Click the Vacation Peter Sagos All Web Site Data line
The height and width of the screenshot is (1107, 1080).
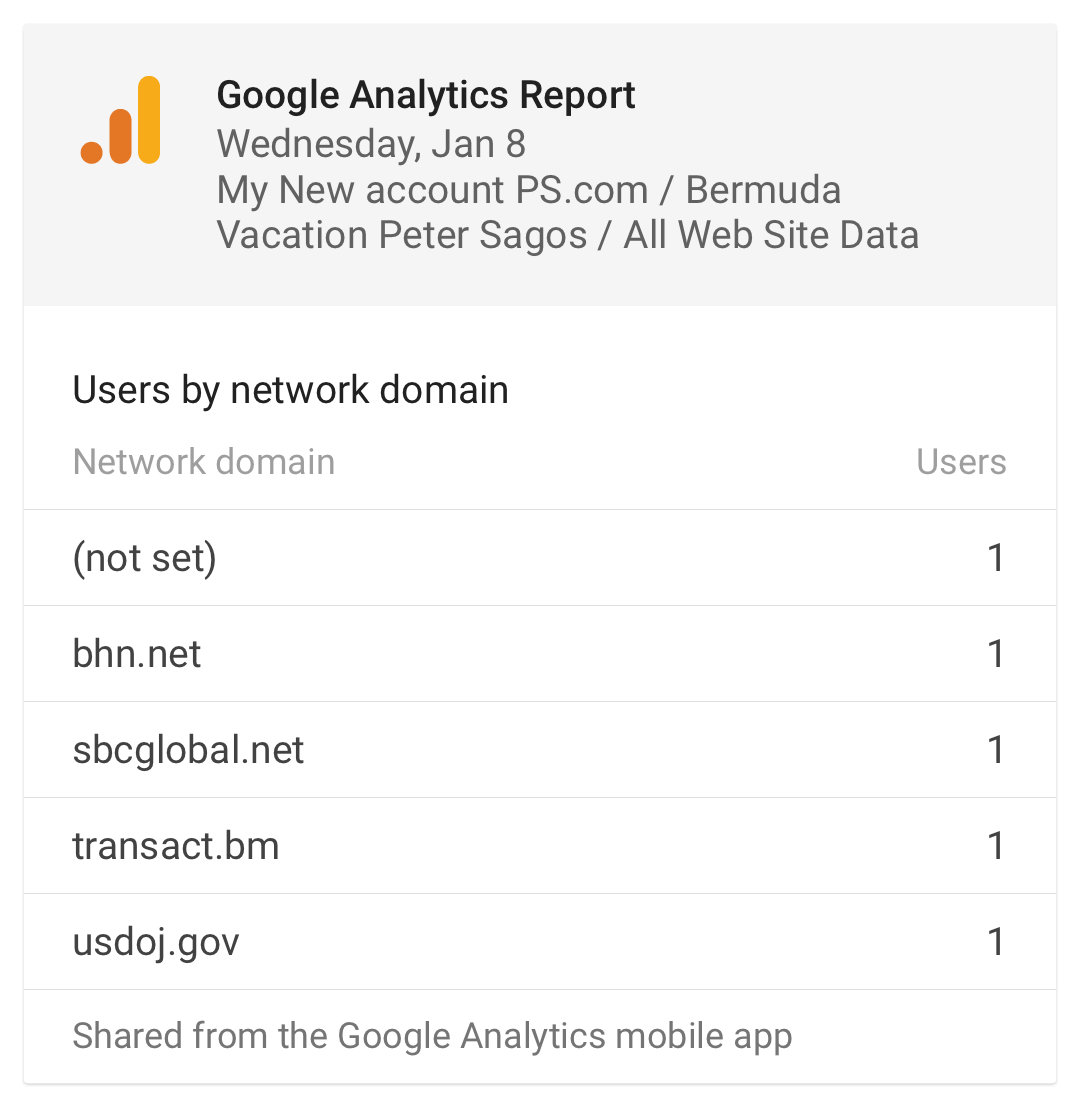(x=568, y=235)
